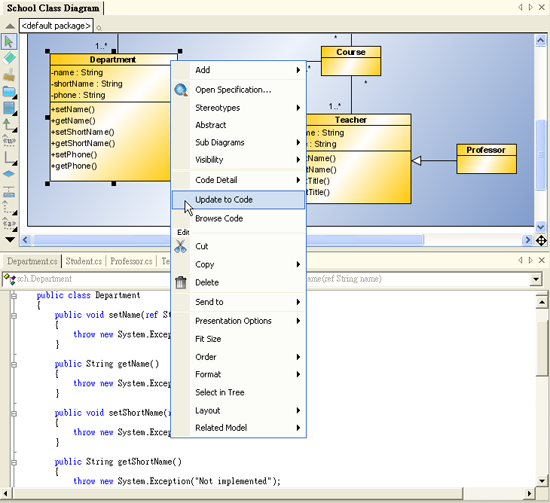Viewport: 550px width, 503px height.
Task: Collapse the setShortName method region
Action: tap(14, 414)
